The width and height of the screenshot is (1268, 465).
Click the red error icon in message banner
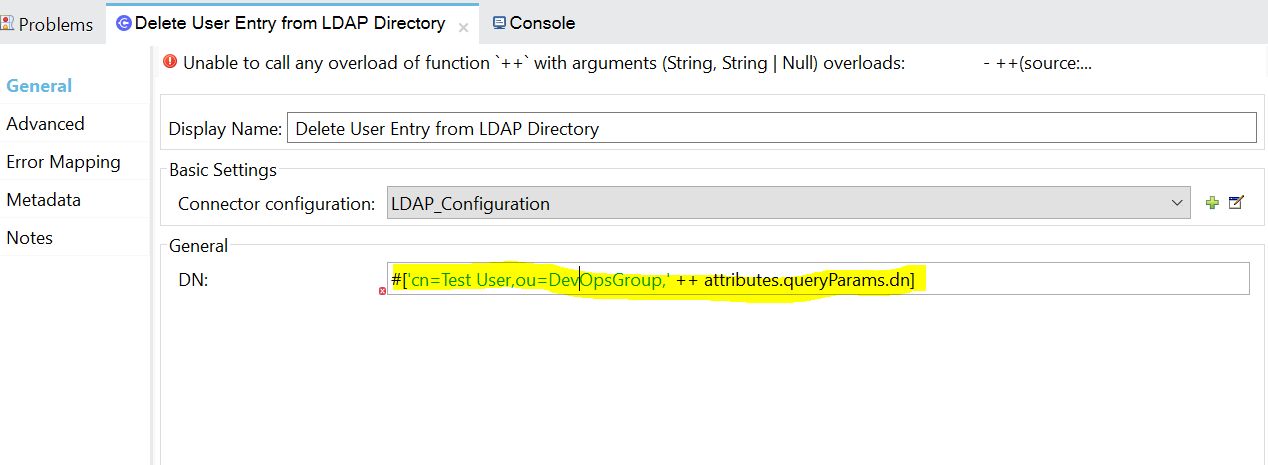[x=170, y=62]
